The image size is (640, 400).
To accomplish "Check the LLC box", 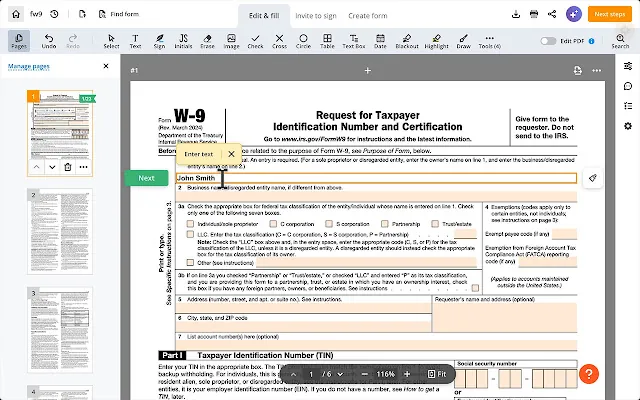I will [190, 234].
